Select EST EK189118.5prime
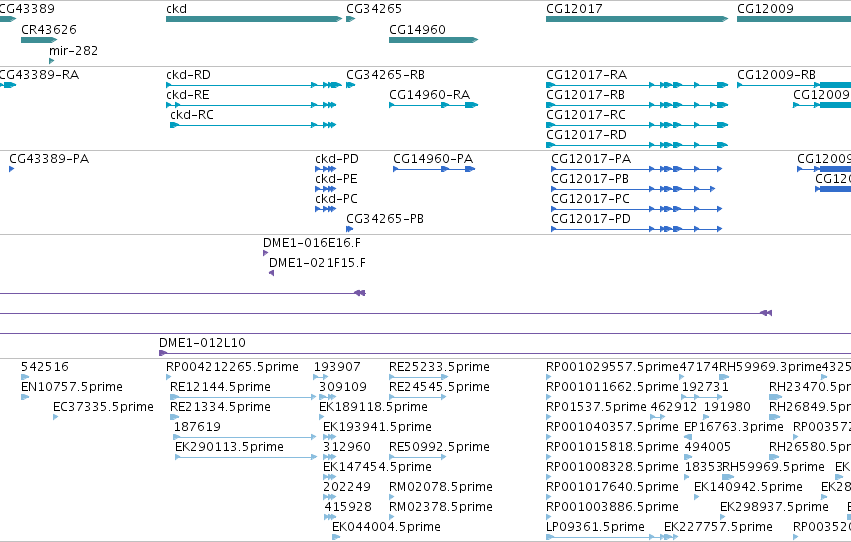Viewport: 851px width, 542px height. pos(322,417)
